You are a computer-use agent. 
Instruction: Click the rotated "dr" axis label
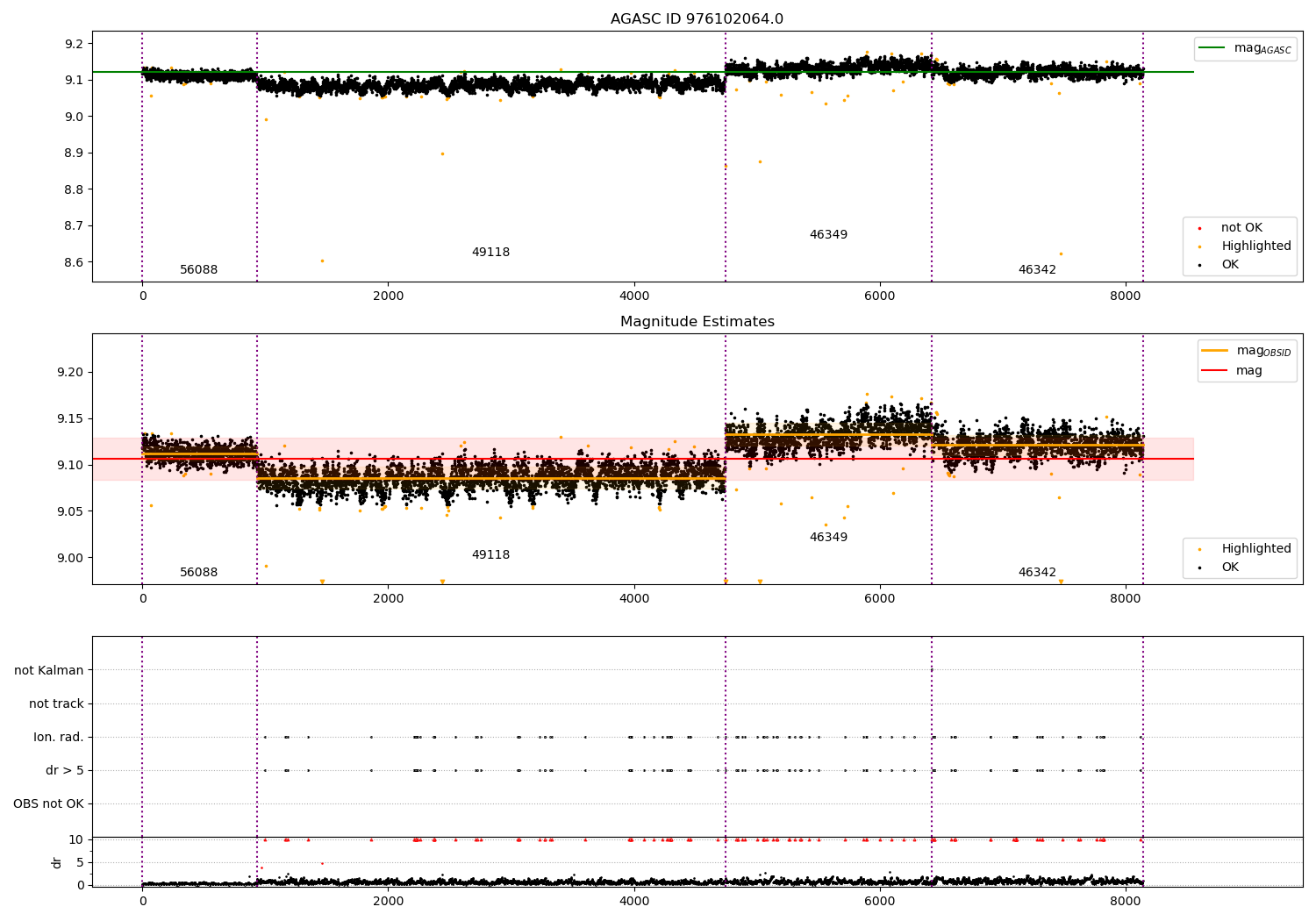(57, 862)
